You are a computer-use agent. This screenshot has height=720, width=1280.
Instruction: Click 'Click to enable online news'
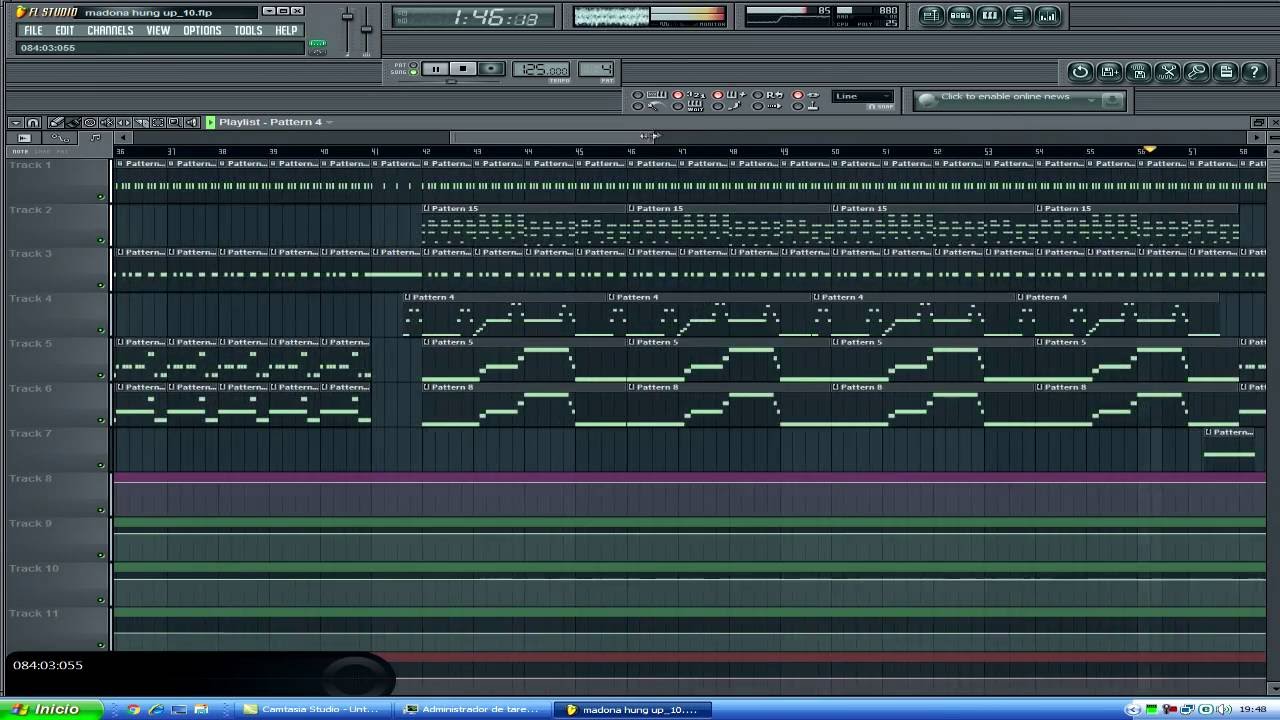[1005, 97]
